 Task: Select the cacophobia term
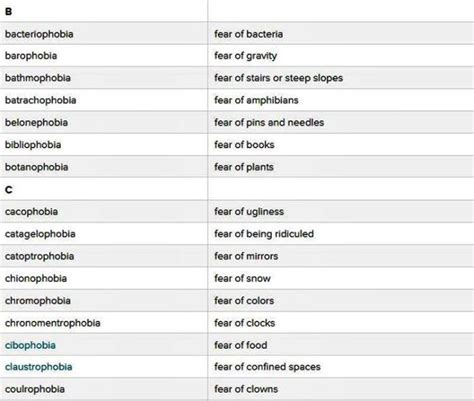[31, 212]
